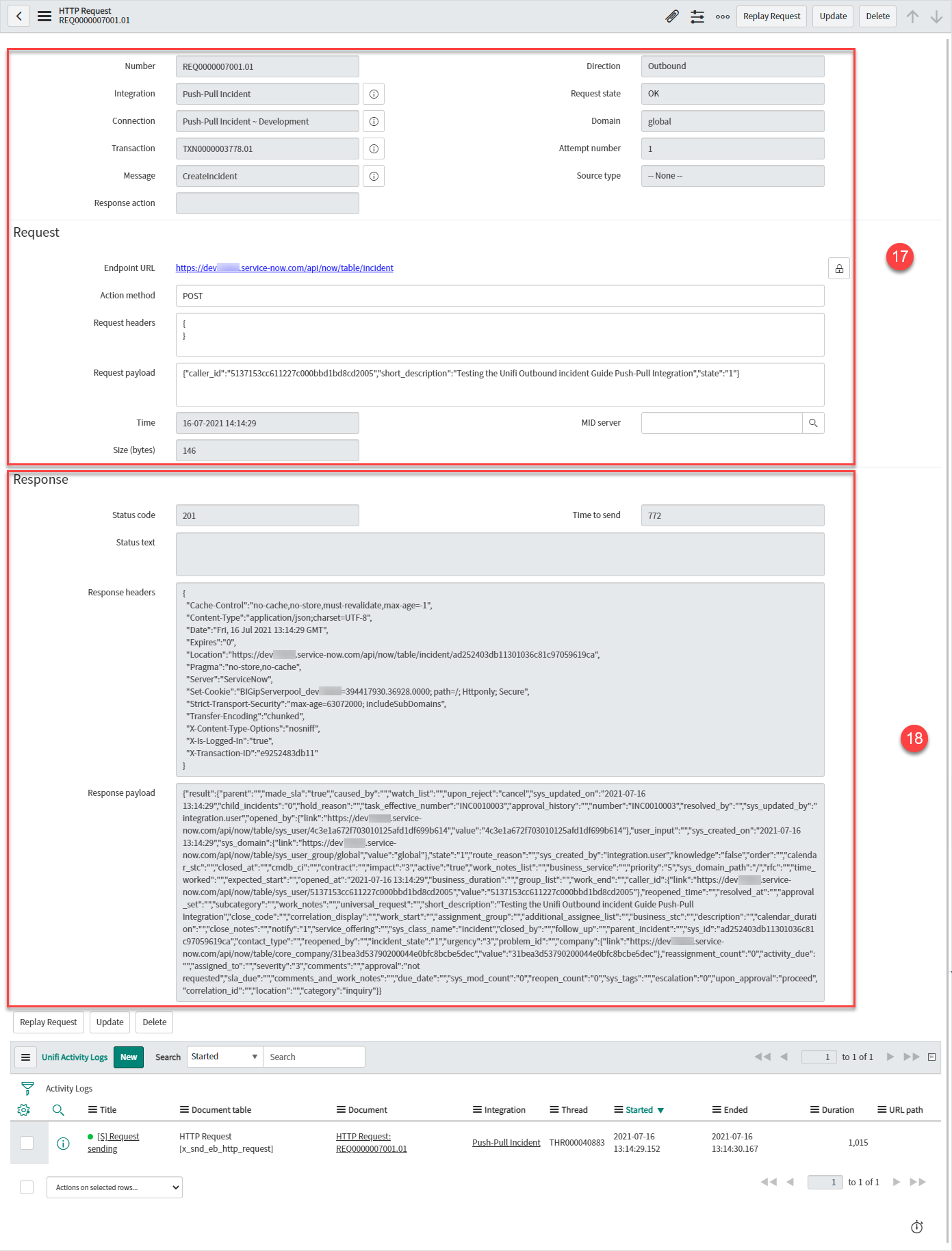
Task: Open the Push-Pull Incident integration link
Action: click(x=506, y=1142)
